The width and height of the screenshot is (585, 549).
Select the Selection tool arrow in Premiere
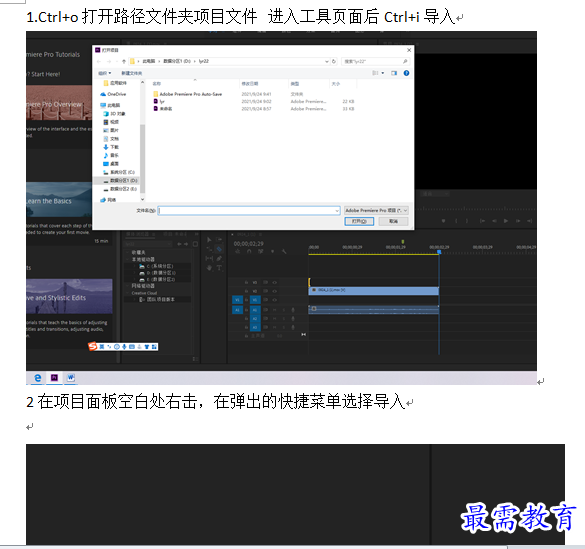[x=209, y=240]
